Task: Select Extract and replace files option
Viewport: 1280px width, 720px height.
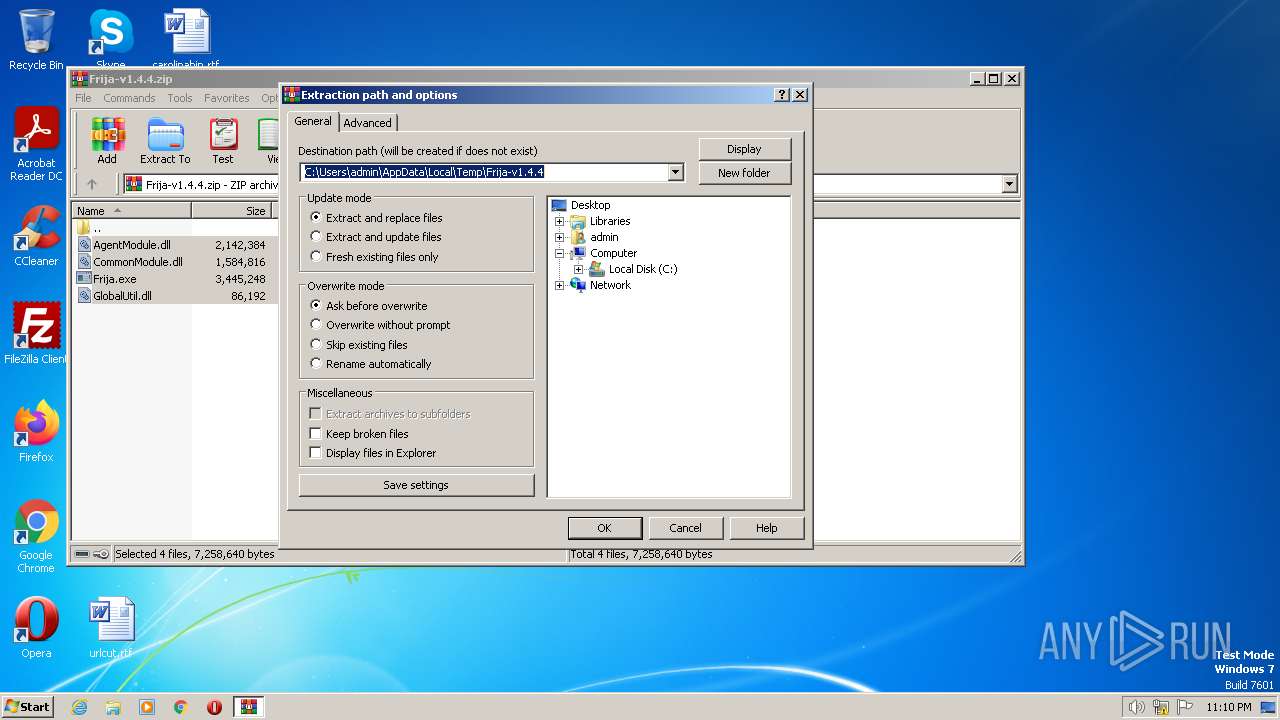Action: click(x=376, y=218)
